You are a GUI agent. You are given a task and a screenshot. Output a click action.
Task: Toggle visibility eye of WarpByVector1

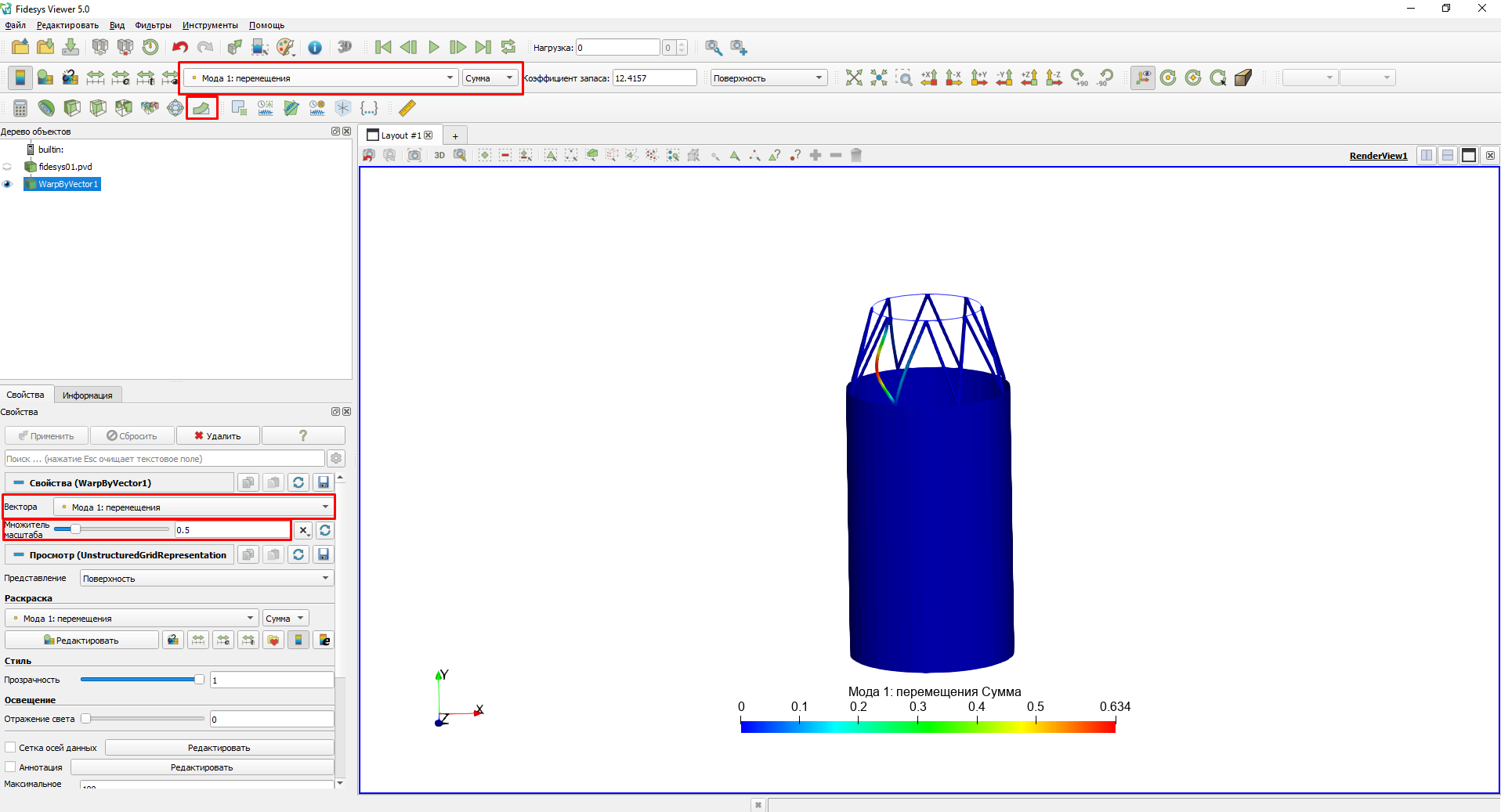[x=8, y=184]
